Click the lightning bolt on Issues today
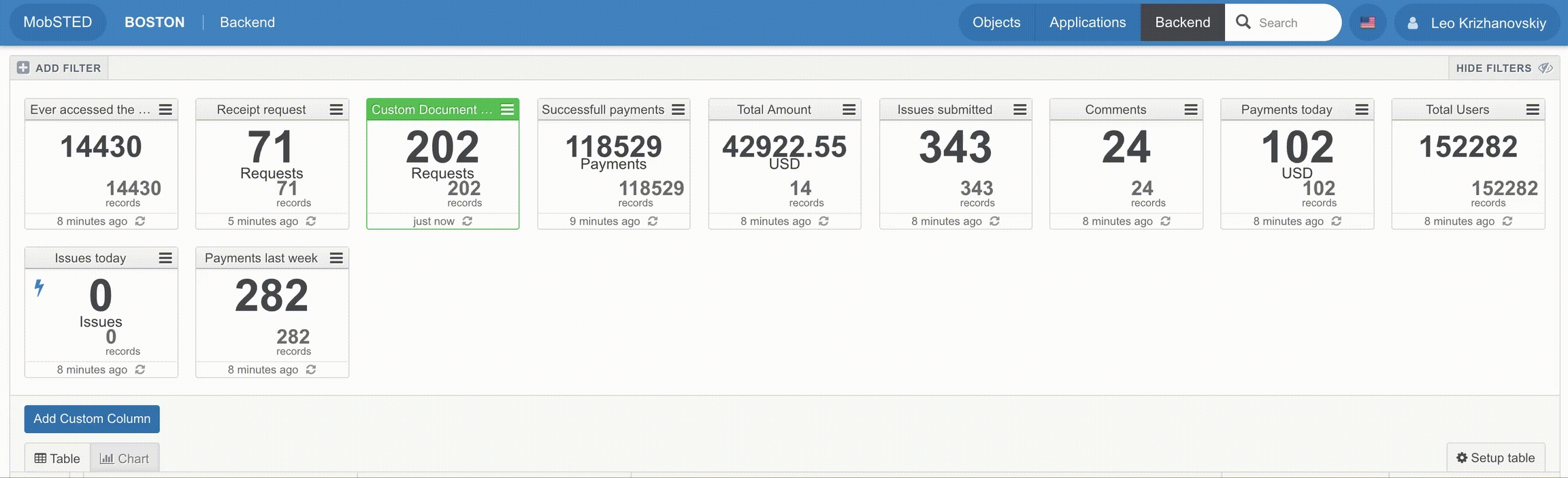This screenshot has width=1568, height=478. click(x=39, y=288)
